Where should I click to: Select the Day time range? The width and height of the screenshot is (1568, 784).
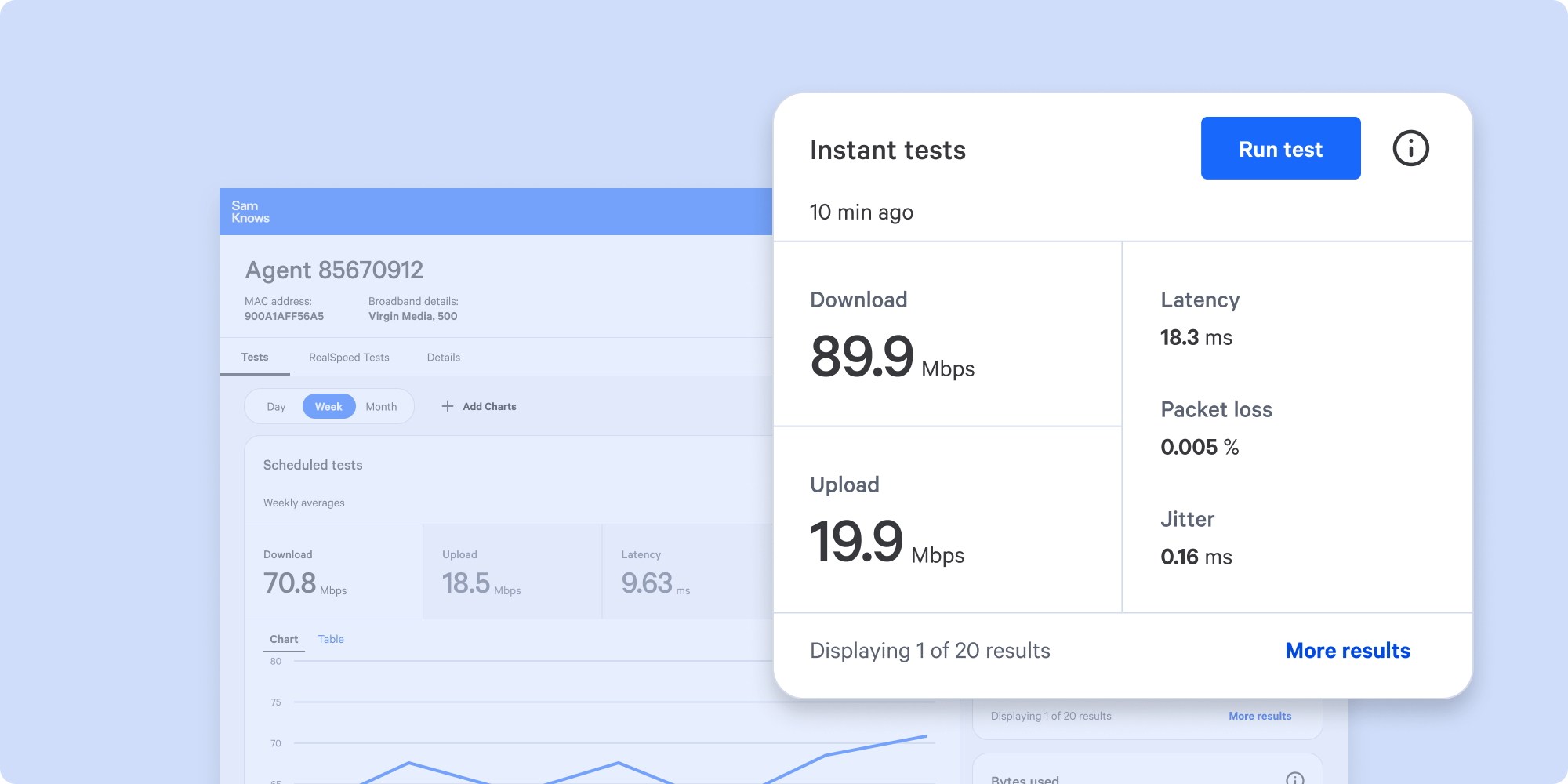(x=276, y=407)
